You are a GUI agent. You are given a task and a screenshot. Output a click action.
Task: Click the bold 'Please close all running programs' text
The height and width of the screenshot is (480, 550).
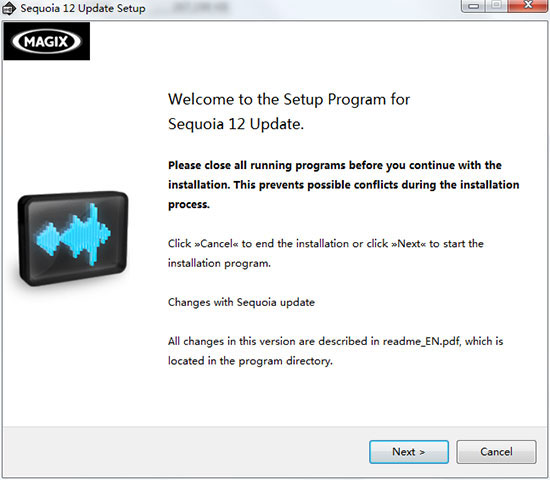343,185
